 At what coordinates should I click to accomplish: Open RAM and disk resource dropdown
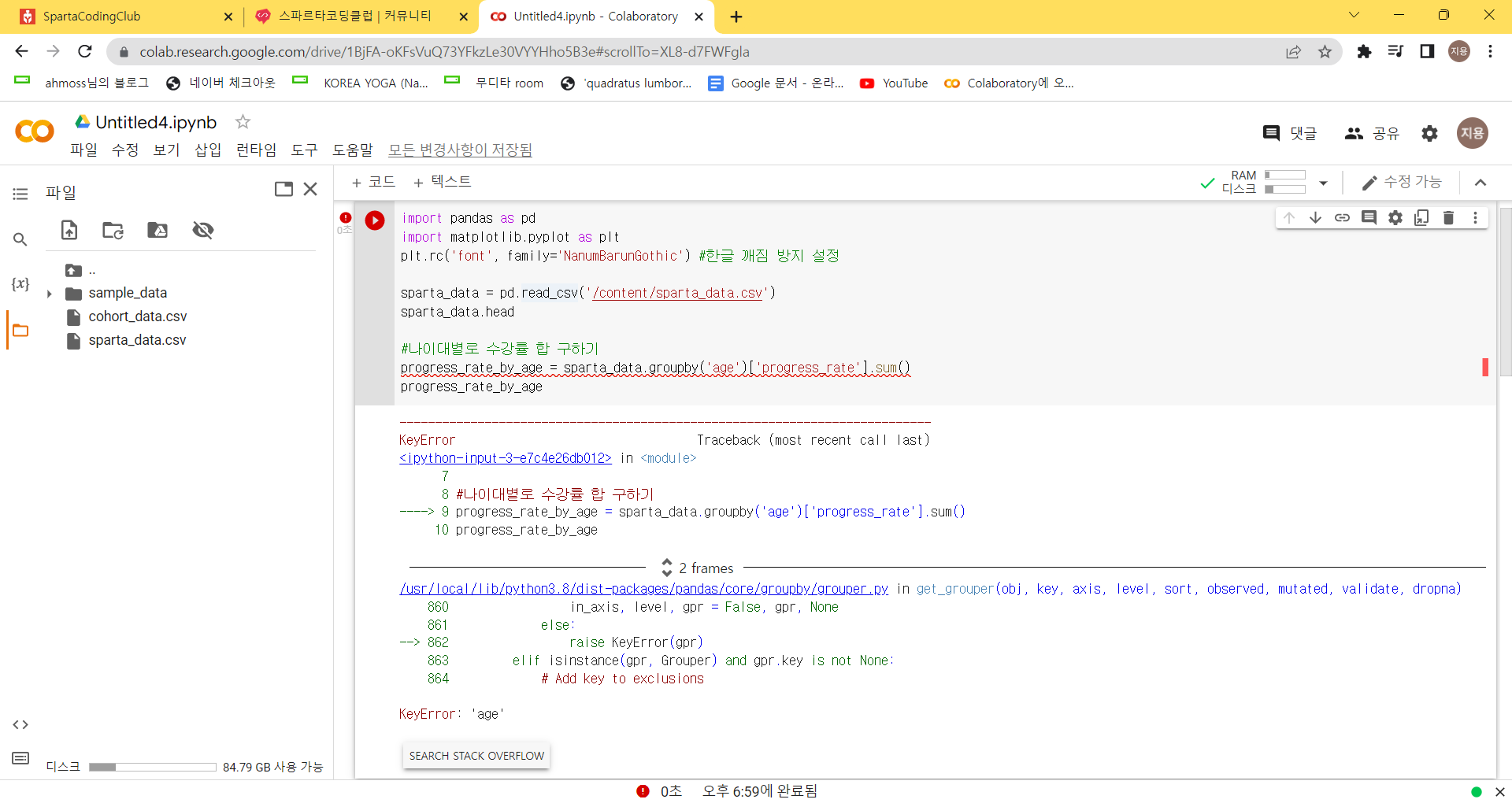[1323, 183]
